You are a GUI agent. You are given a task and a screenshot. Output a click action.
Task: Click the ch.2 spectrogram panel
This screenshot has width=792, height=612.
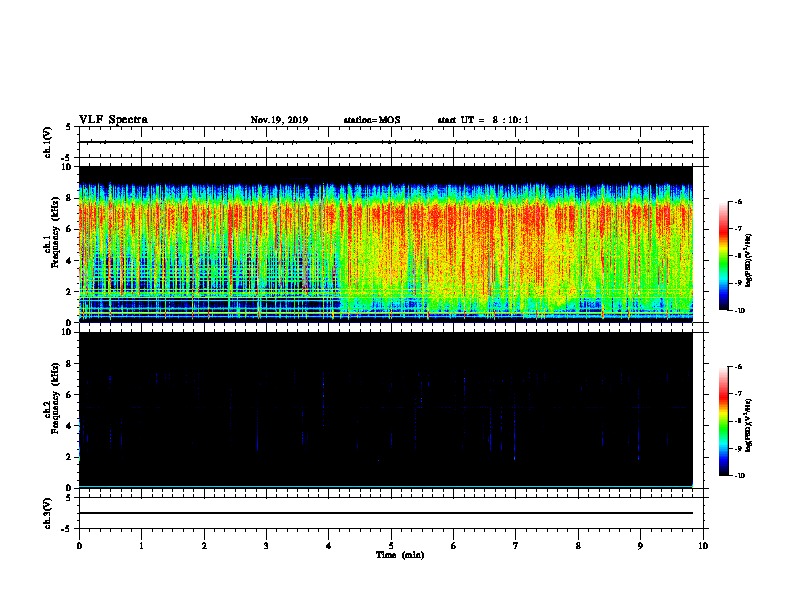click(x=386, y=410)
